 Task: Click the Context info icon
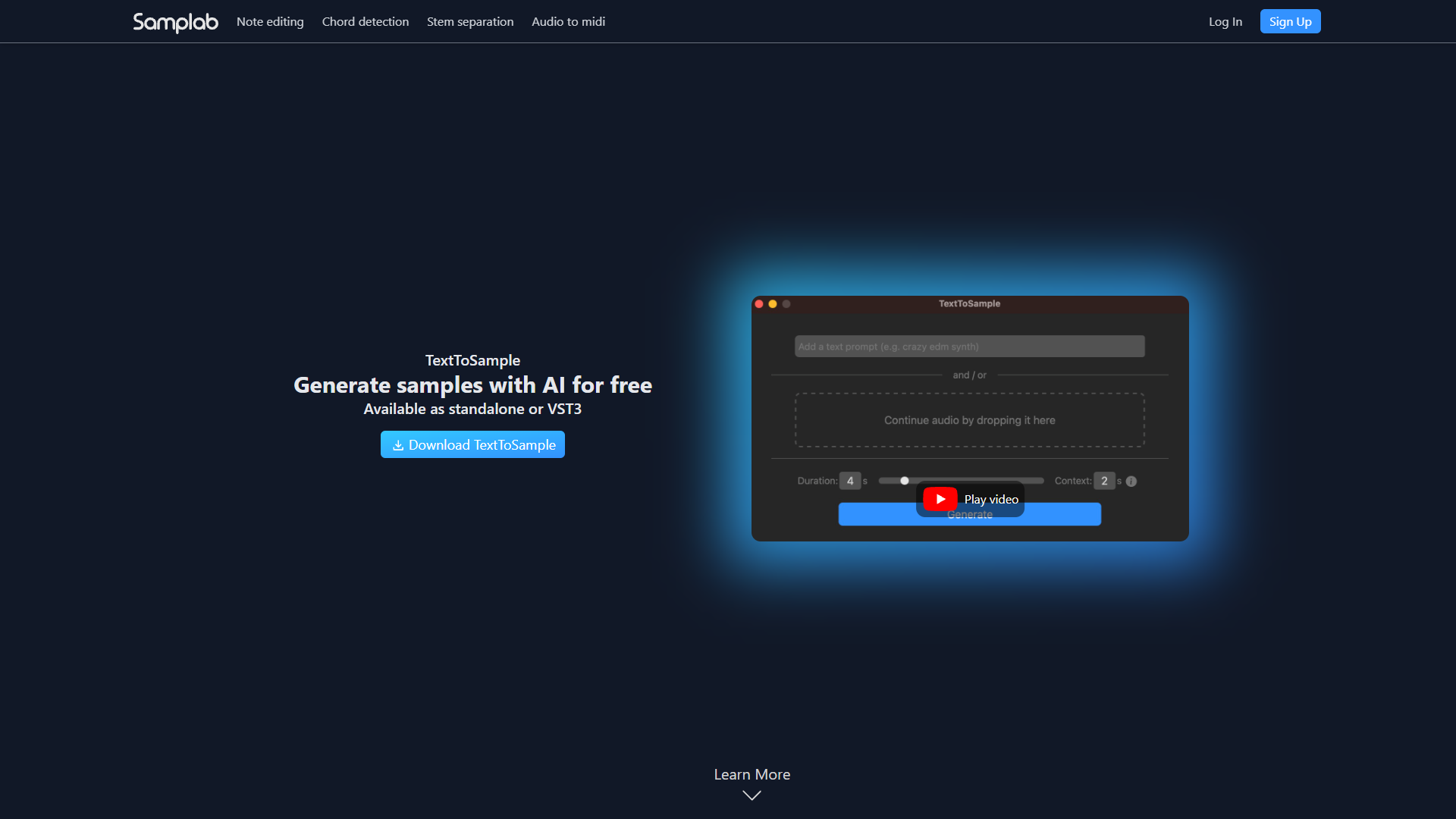tap(1131, 482)
